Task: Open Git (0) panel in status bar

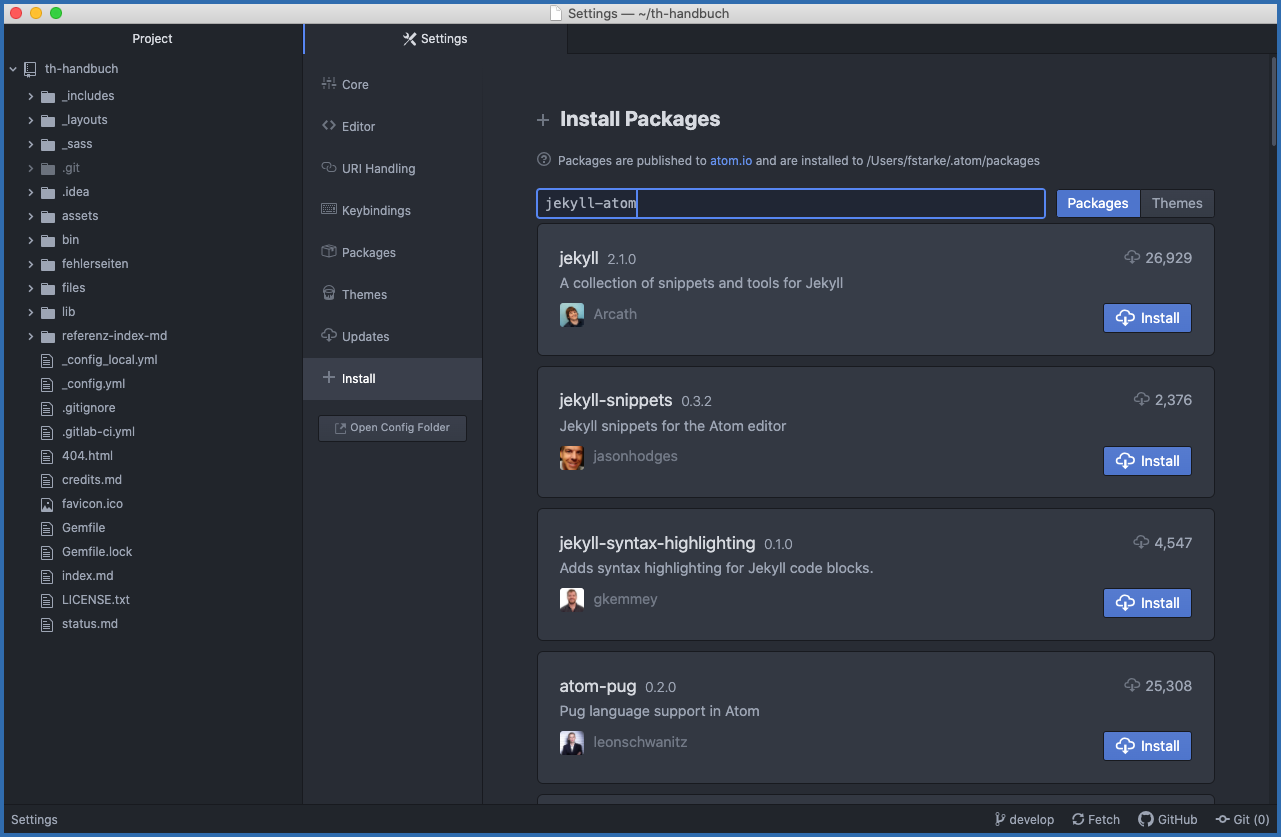Action: [x=1242, y=820]
